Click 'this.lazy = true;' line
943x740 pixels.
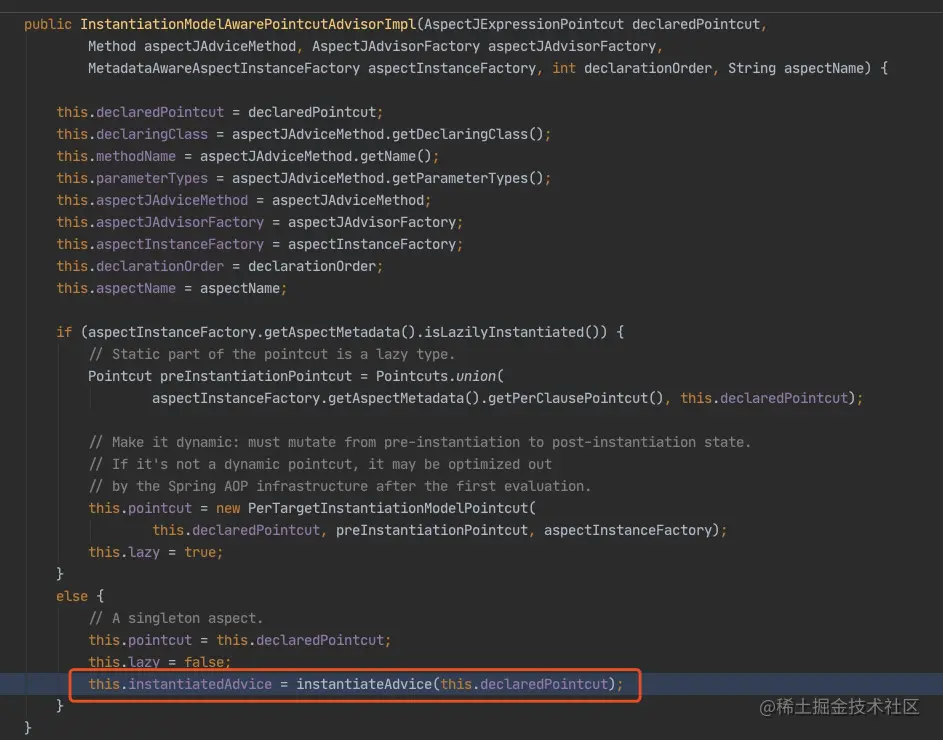pos(156,552)
